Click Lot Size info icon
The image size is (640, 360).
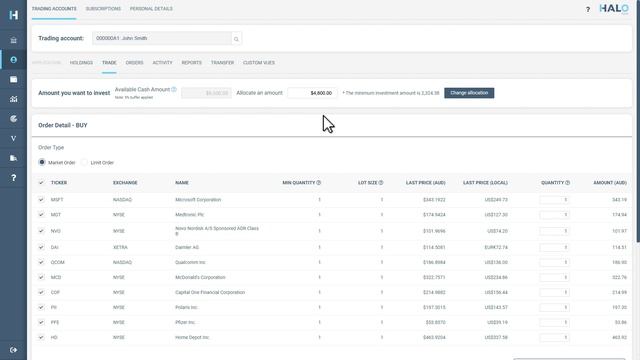coord(381,182)
